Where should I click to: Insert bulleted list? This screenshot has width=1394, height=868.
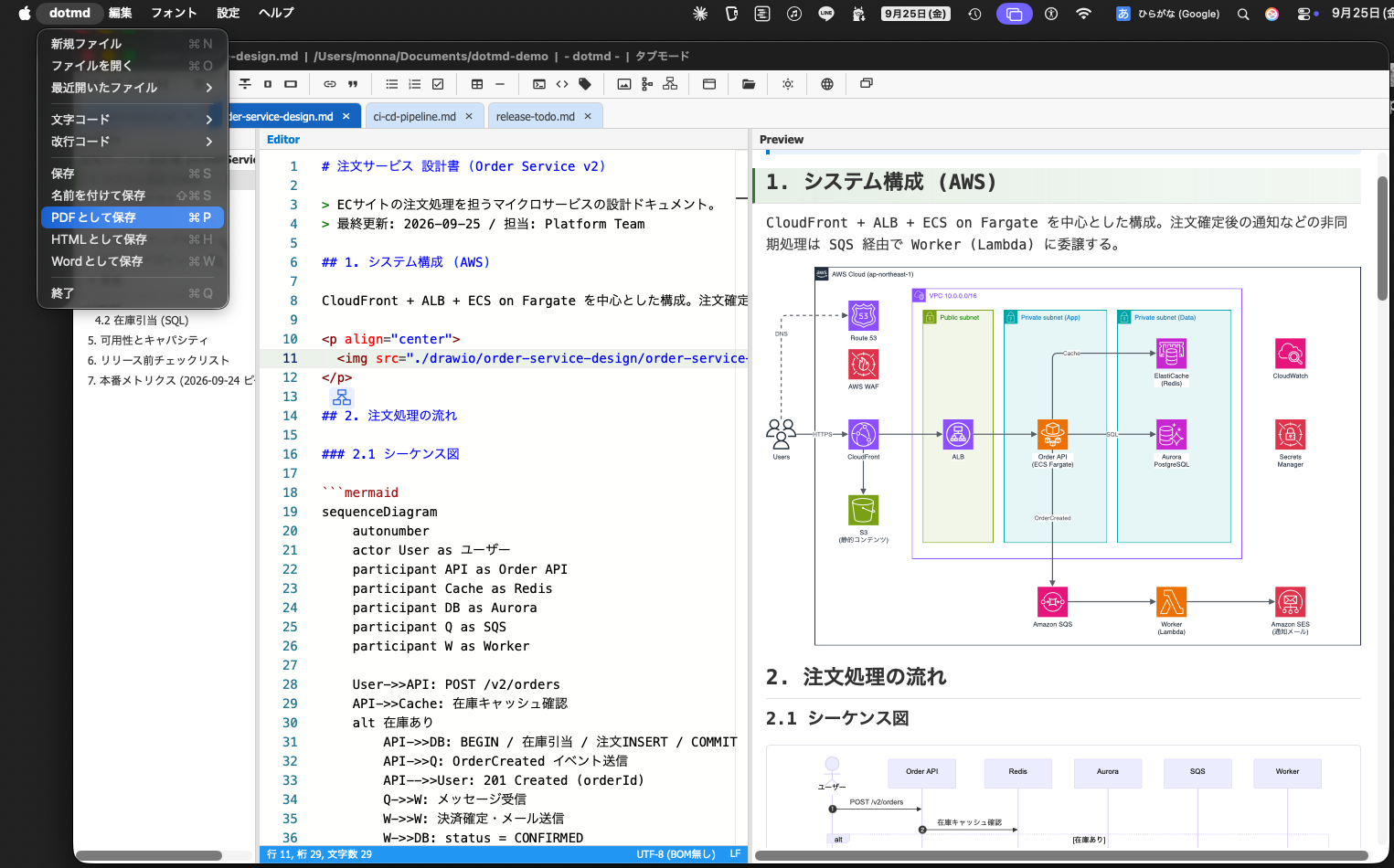[391, 84]
